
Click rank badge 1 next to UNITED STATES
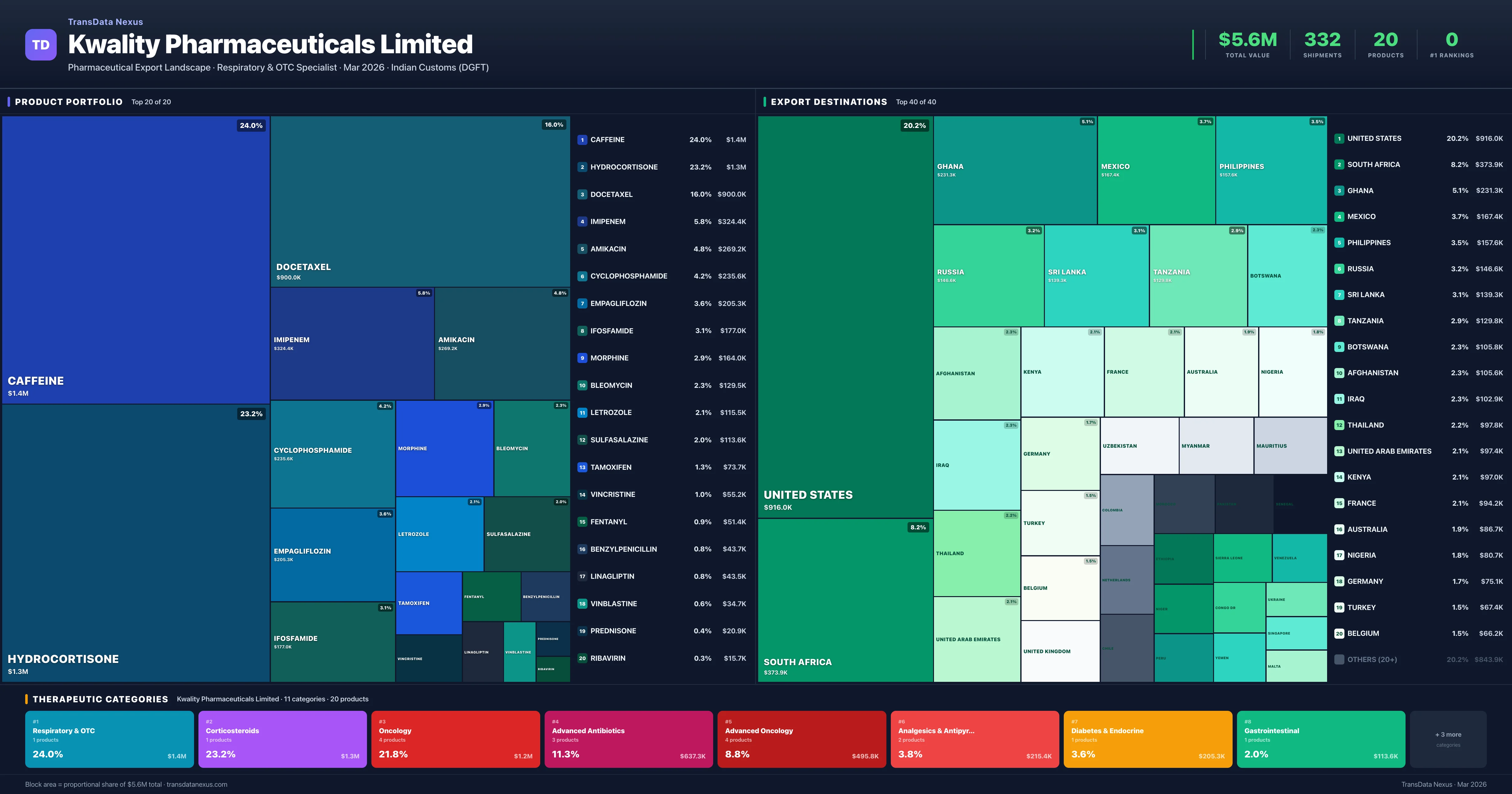[1340, 138]
